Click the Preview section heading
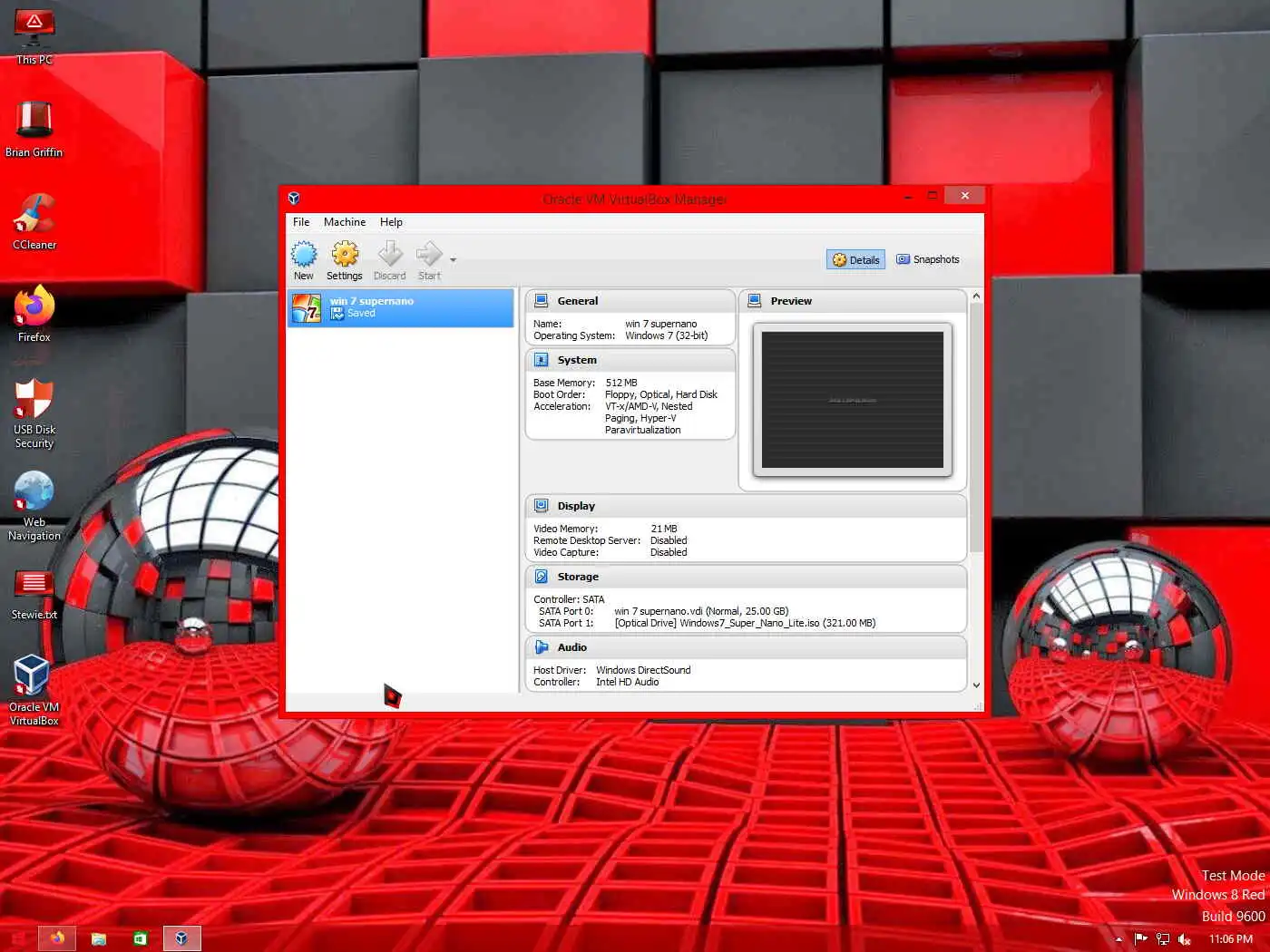The width and height of the screenshot is (1270, 952). tap(791, 301)
